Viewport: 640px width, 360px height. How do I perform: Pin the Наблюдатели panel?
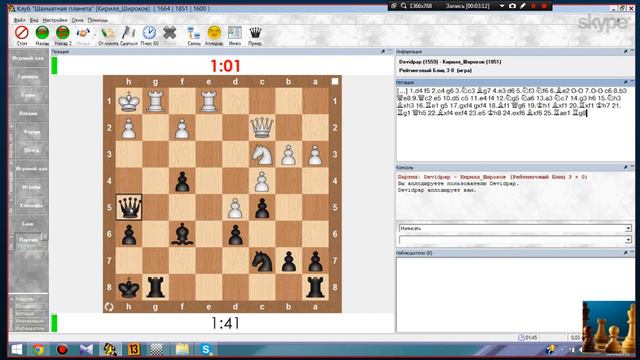tap(625, 253)
